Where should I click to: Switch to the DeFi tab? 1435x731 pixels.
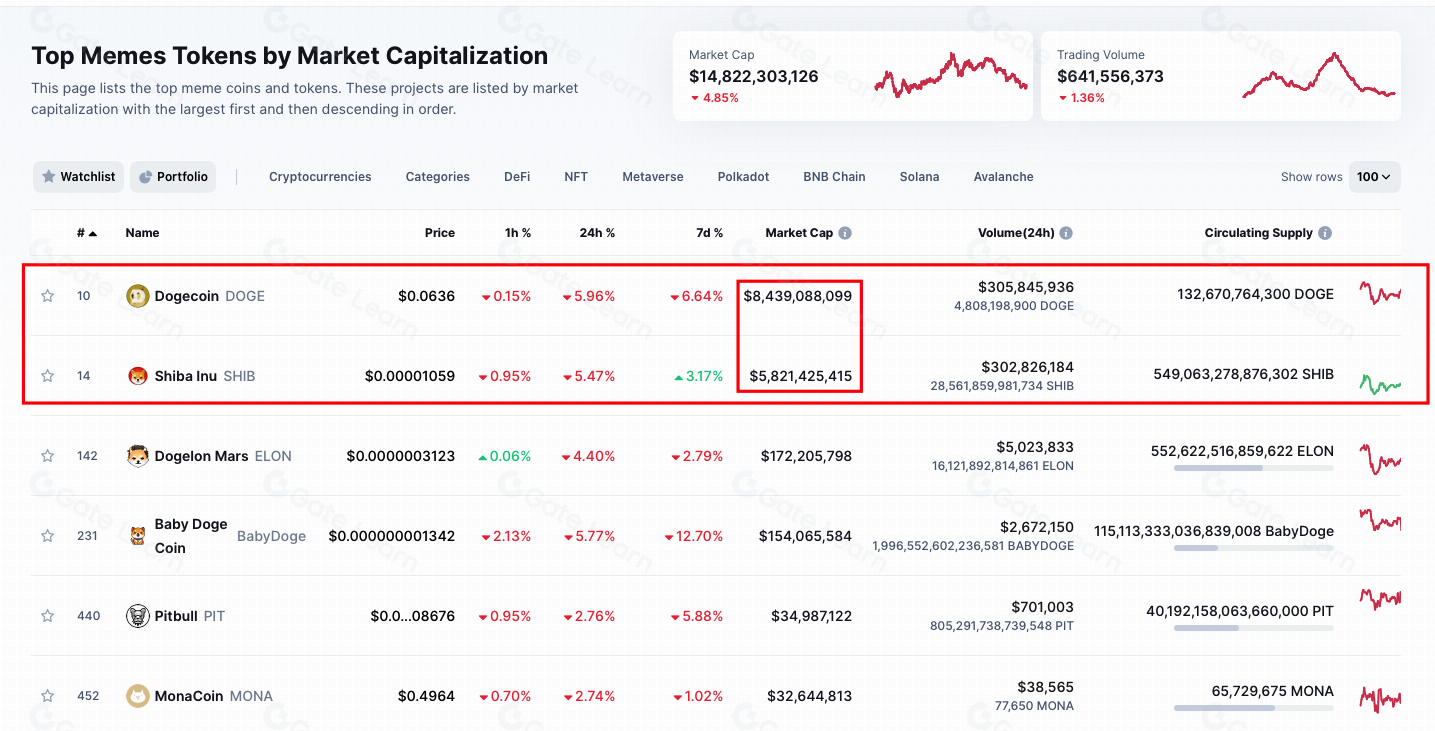click(x=517, y=177)
